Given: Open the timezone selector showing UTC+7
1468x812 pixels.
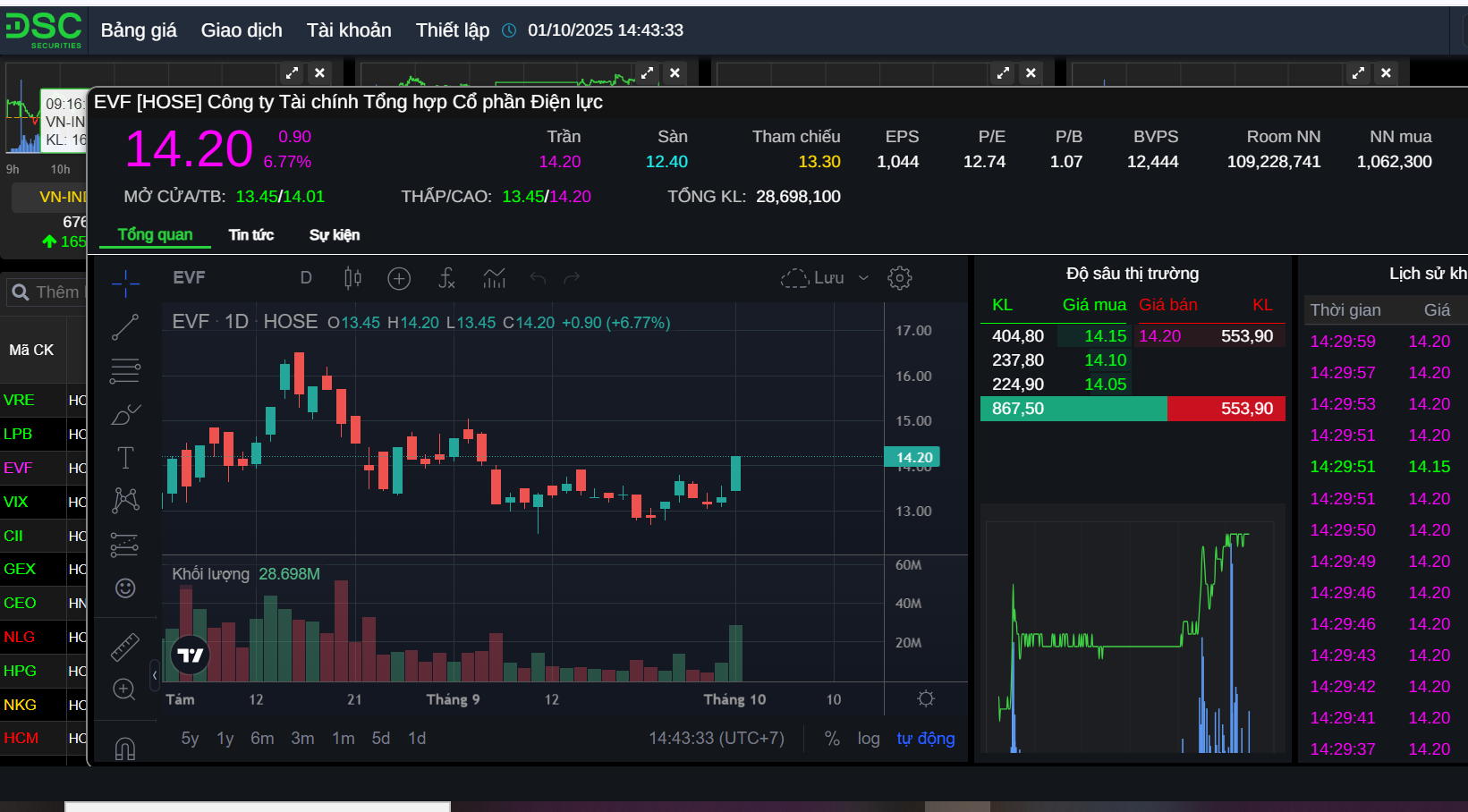Looking at the screenshot, I should click(x=717, y=739).
